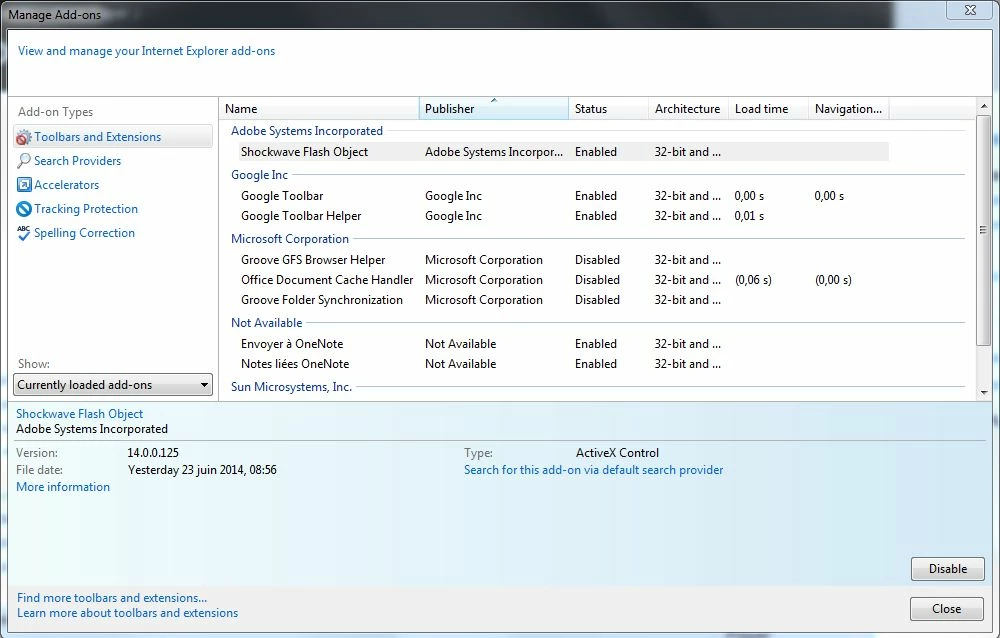Viewport: 1000px width, 638px height.
Task: Search for this add-on via default provider
Action: [x=594, y=470]
